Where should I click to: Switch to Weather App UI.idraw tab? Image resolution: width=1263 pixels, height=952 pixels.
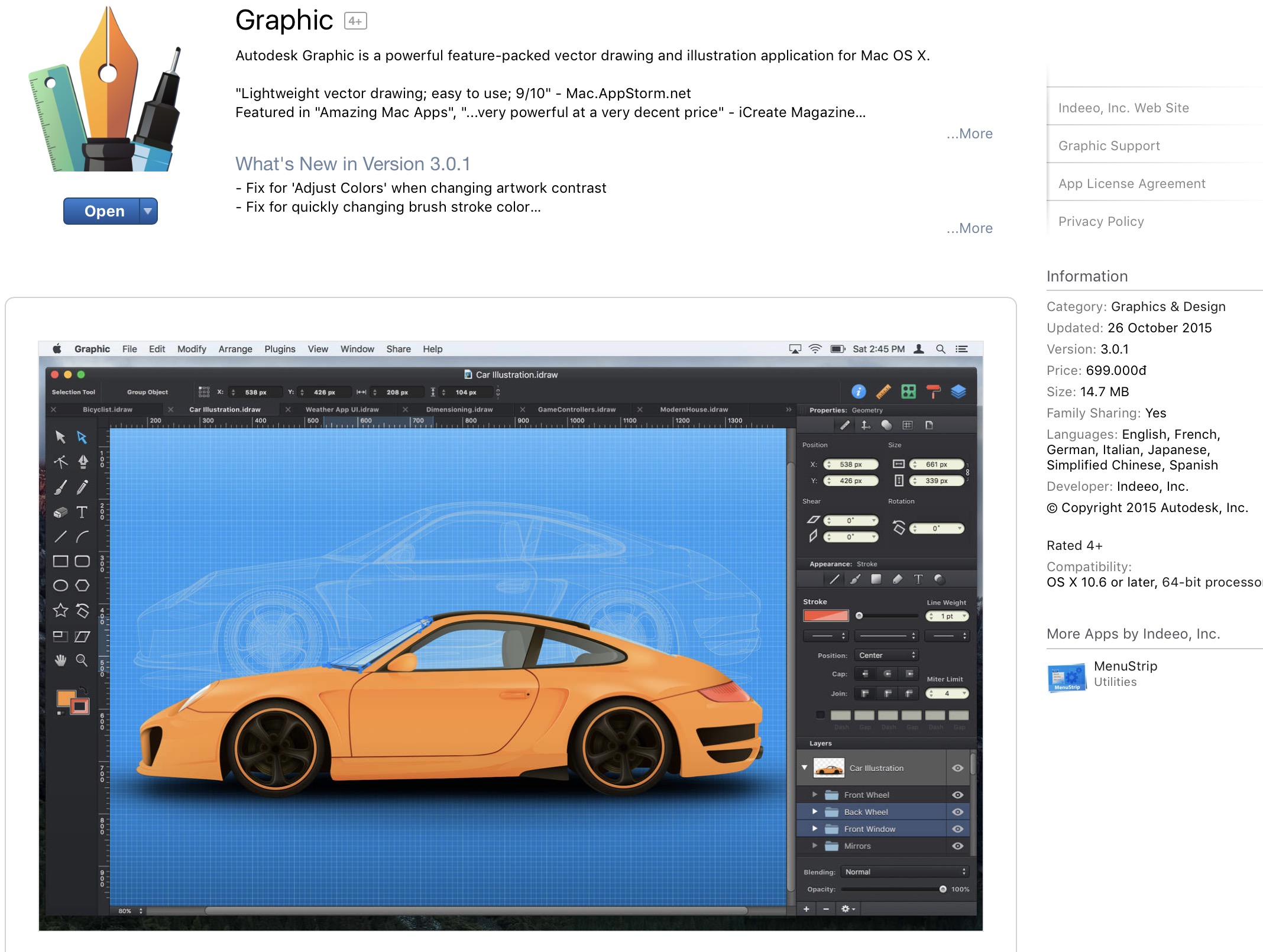pyautogui.click(x=342, y=409)
